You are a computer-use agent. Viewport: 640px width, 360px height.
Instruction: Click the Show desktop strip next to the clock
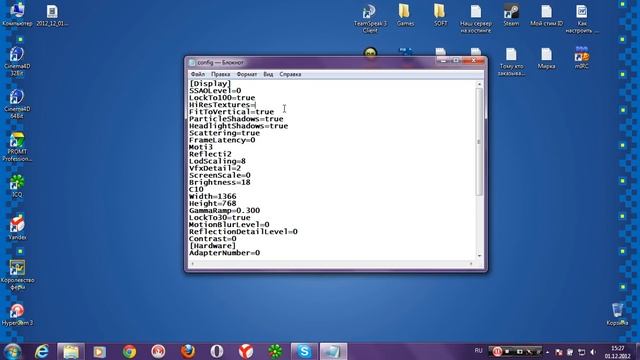click(637, 351)
